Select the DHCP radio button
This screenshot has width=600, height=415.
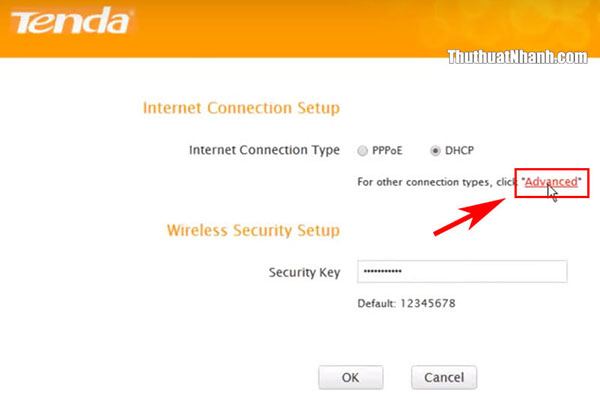point(435,151)
